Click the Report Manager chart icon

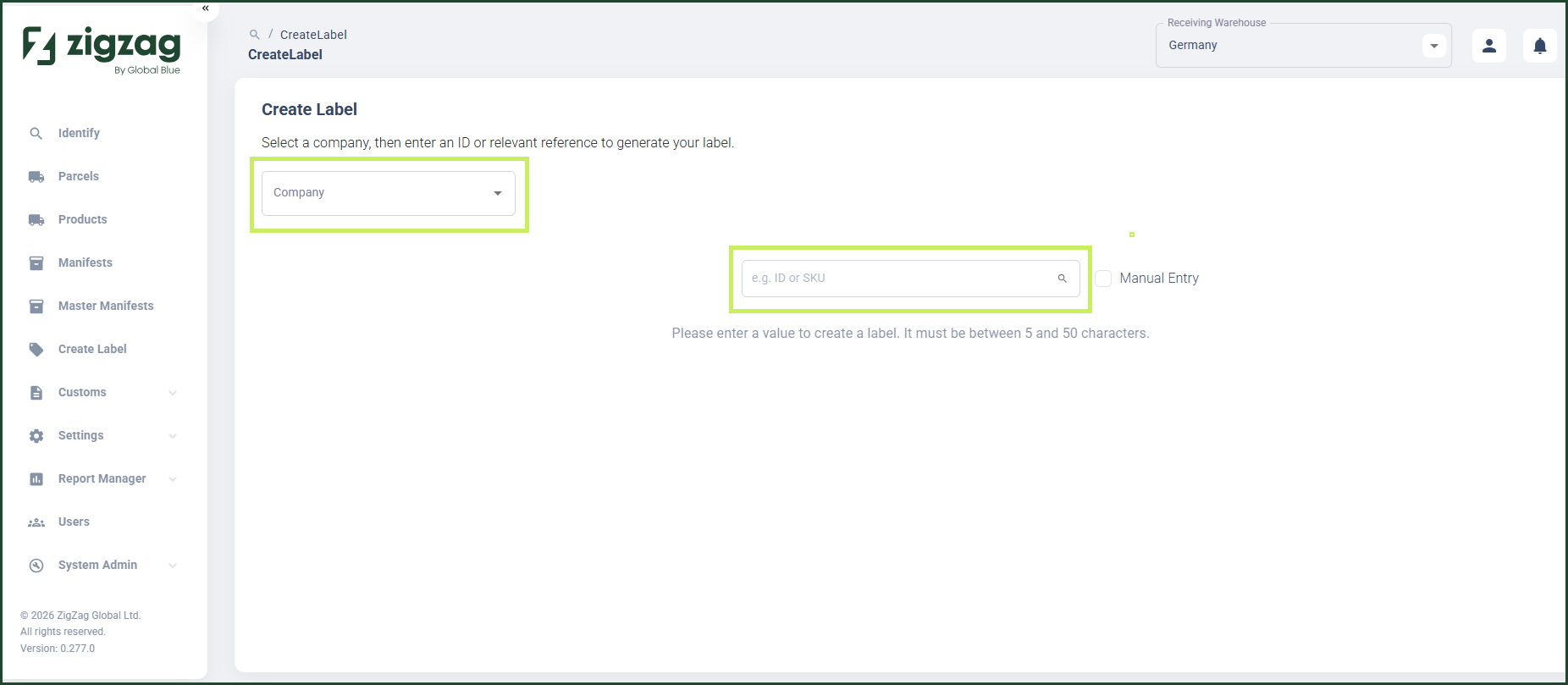tap(36, 478)
